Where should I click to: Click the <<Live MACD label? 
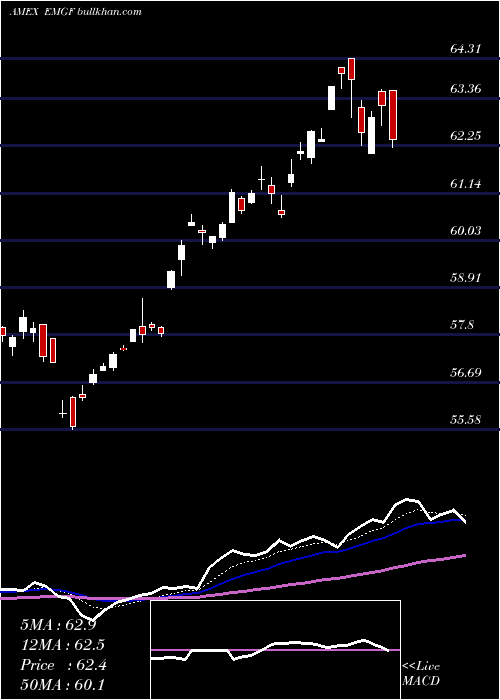[x=421, y=673]
